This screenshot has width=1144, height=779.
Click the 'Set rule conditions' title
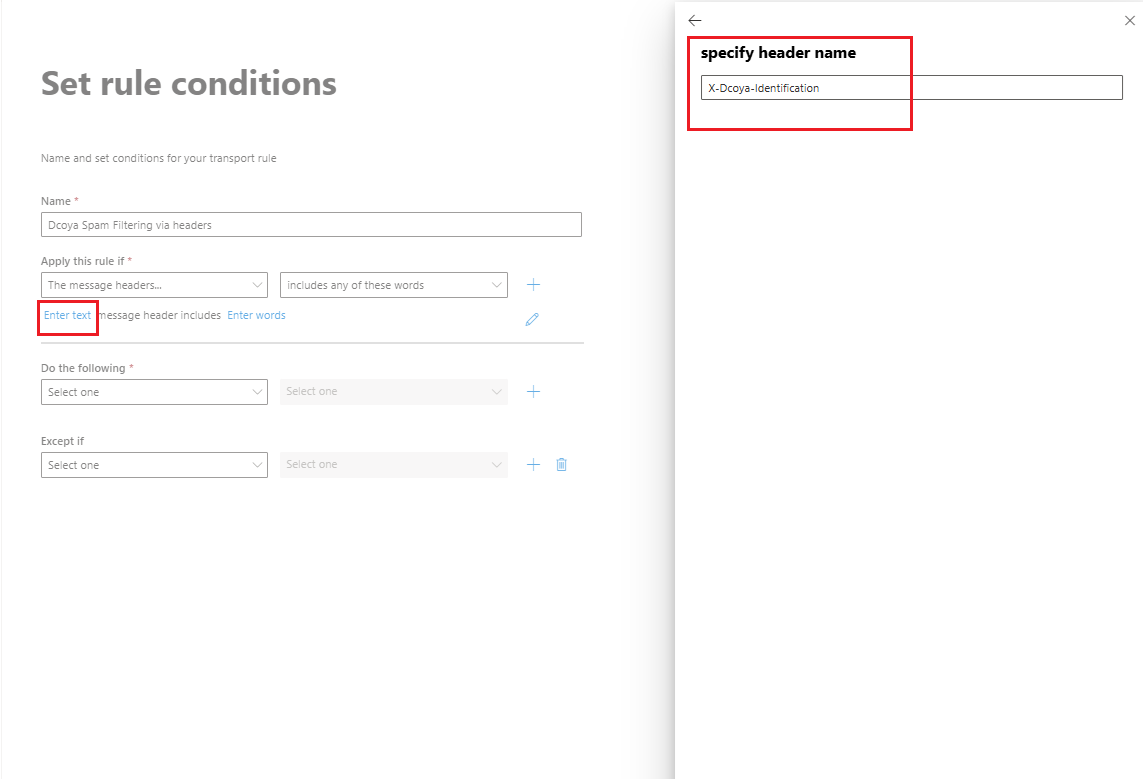(188, 83)
